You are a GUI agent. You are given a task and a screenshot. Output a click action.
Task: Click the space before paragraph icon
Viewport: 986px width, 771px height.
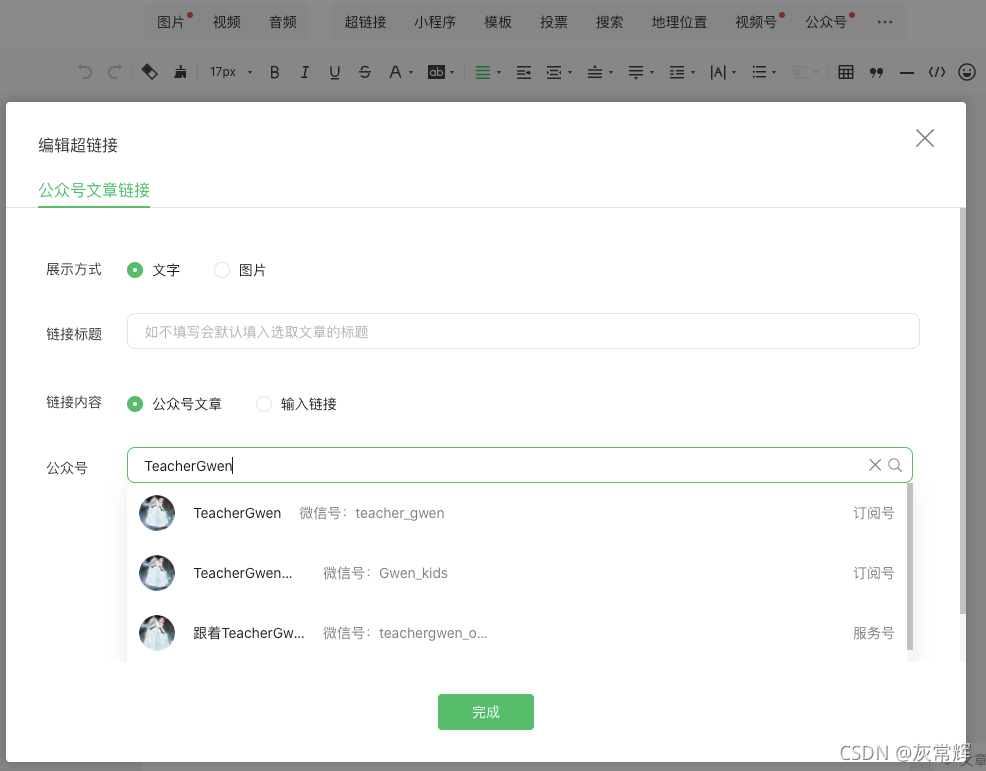tap(594, 72)
